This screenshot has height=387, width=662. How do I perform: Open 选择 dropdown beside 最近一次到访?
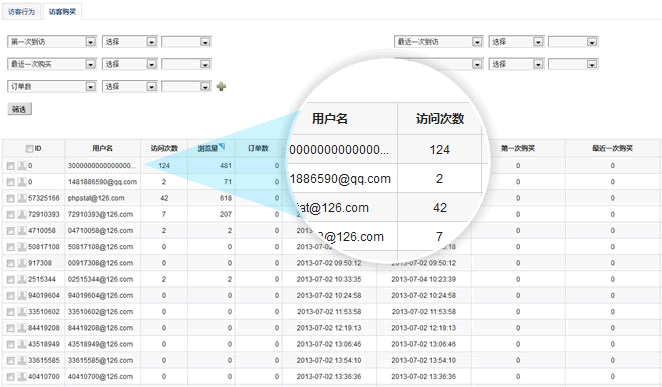(x=516, y=42)
